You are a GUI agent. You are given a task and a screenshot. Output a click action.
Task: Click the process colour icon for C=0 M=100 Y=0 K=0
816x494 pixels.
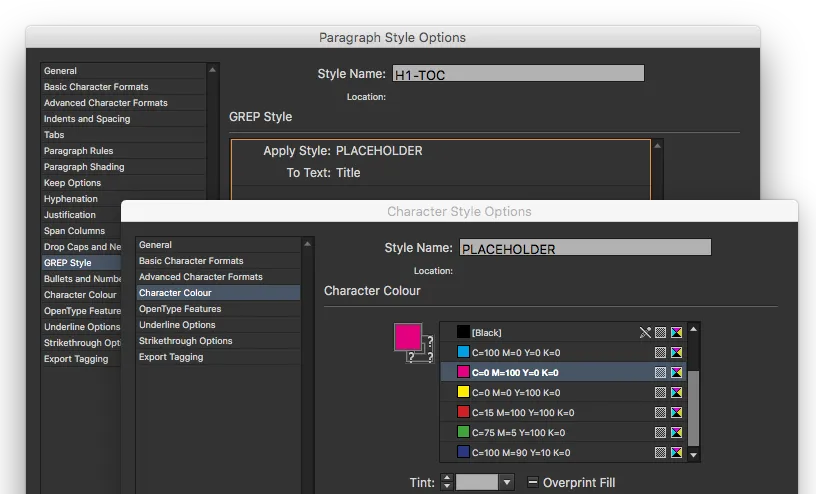point(660,372)
